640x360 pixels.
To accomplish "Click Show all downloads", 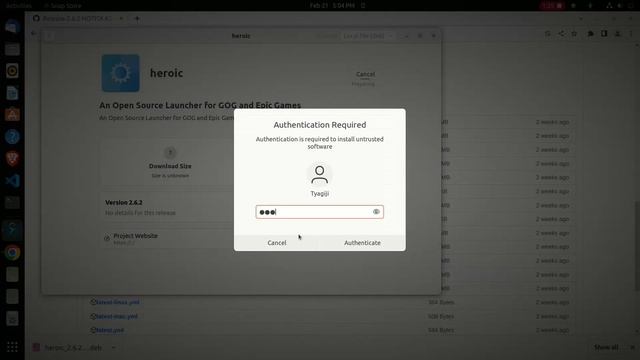I will [606, 348].
